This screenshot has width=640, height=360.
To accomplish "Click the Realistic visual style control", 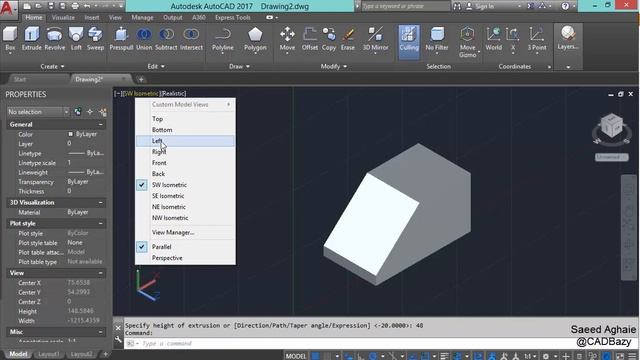I will point(173,93).
